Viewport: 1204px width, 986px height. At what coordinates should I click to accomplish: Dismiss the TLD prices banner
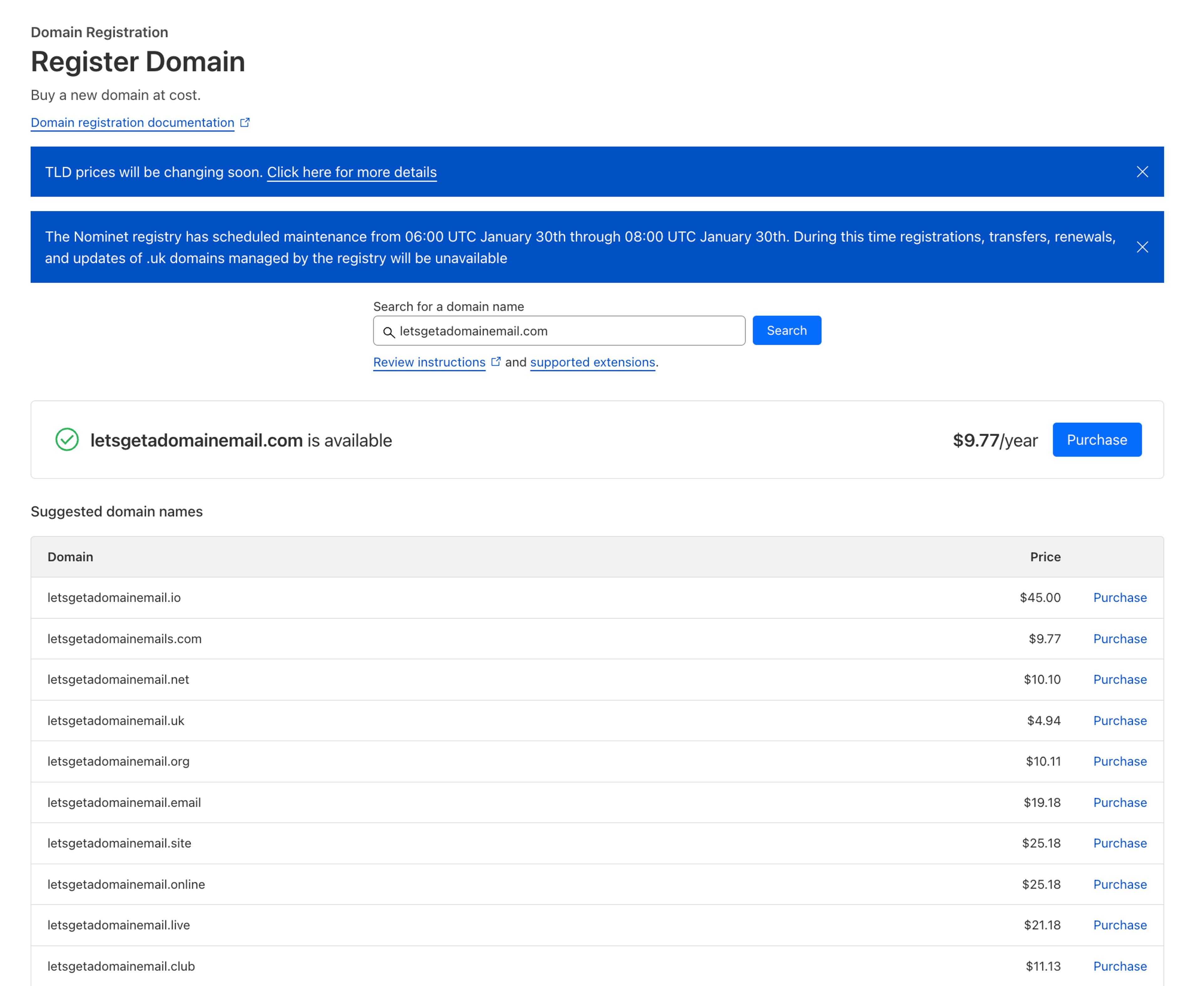tap(1142, 172)
